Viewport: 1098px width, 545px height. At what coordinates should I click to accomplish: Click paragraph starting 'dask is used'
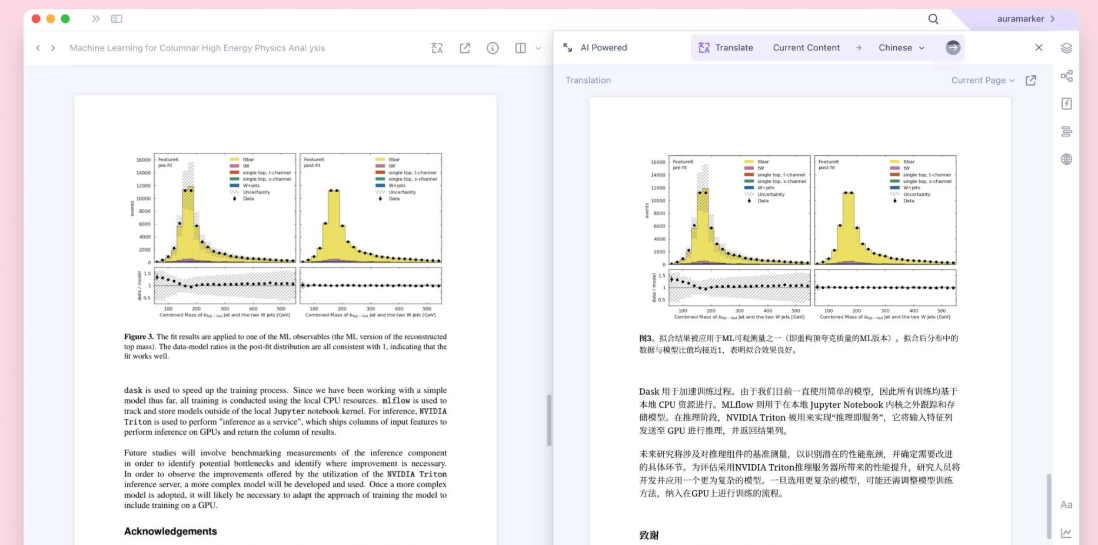(285, 409)
